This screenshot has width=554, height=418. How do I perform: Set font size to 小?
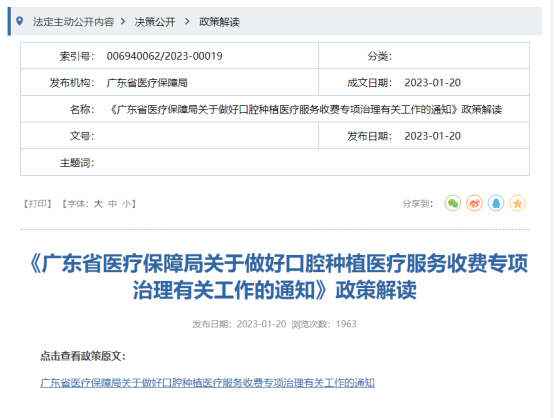[x=126, y=204]
